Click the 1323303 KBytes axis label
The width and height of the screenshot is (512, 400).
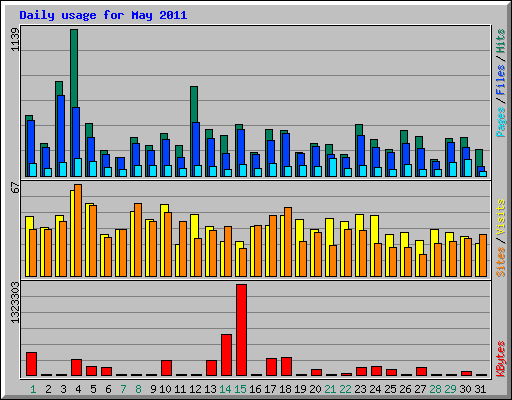[x=15, y=303]
